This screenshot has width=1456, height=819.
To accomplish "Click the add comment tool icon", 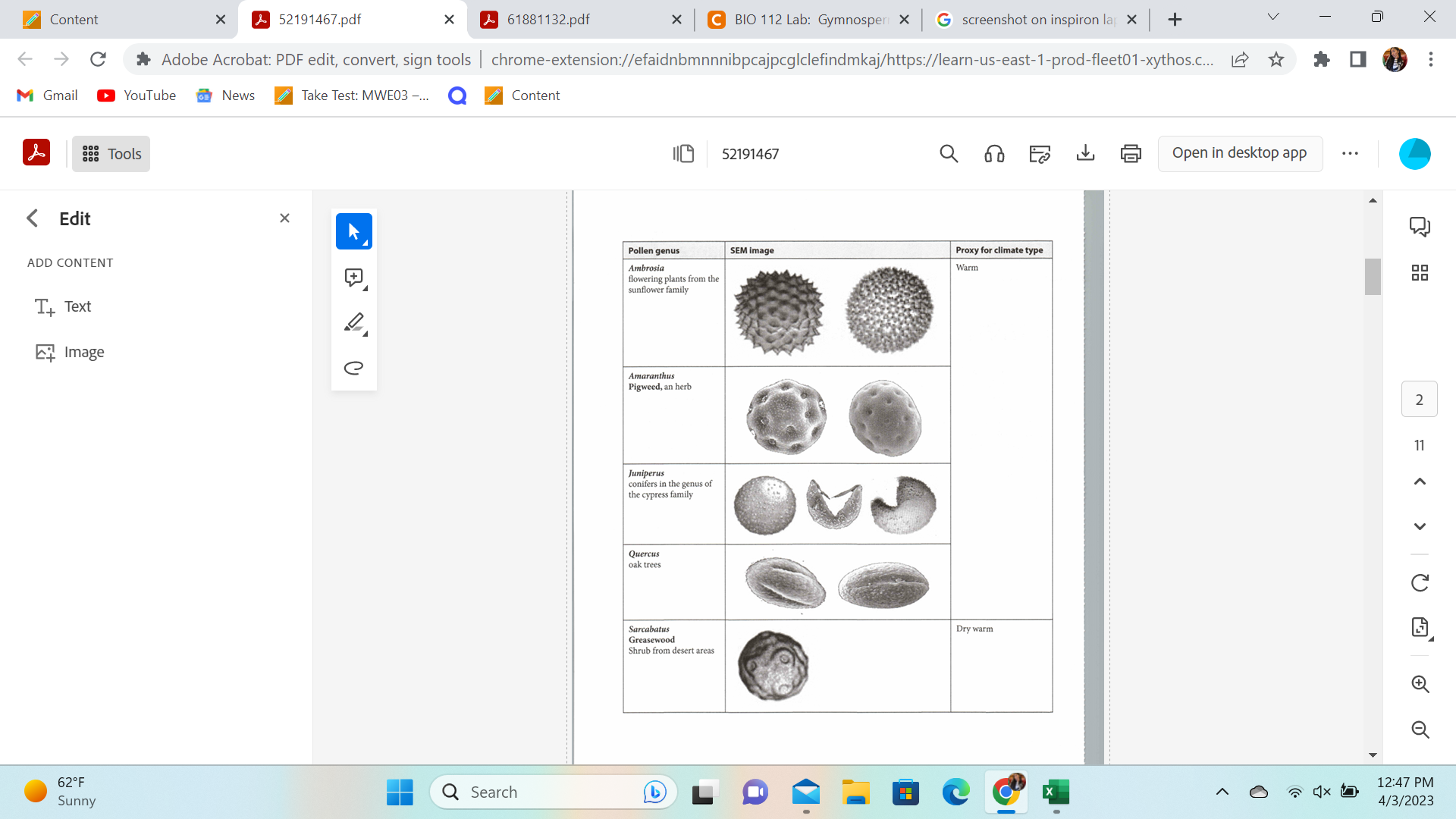I will [x=353, y=278].
